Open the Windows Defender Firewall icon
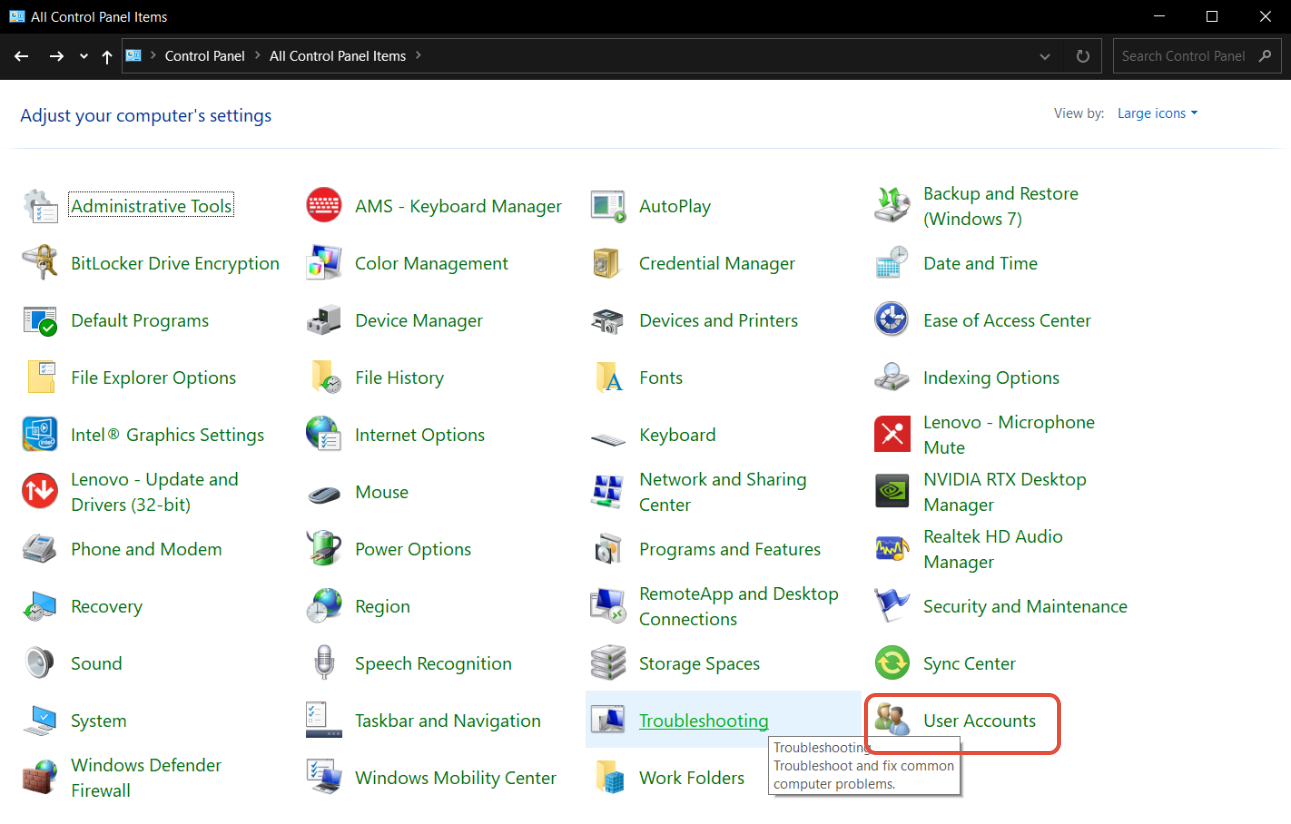 pos(40,777)
